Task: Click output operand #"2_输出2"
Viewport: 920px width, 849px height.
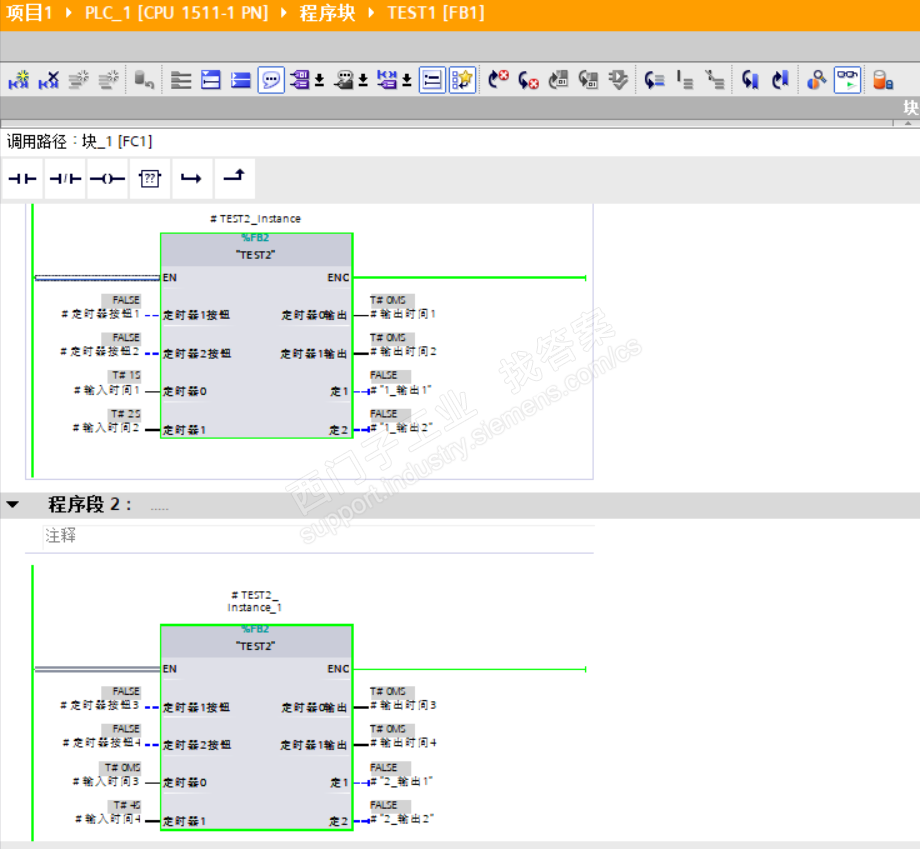Action: click(402, 820)
